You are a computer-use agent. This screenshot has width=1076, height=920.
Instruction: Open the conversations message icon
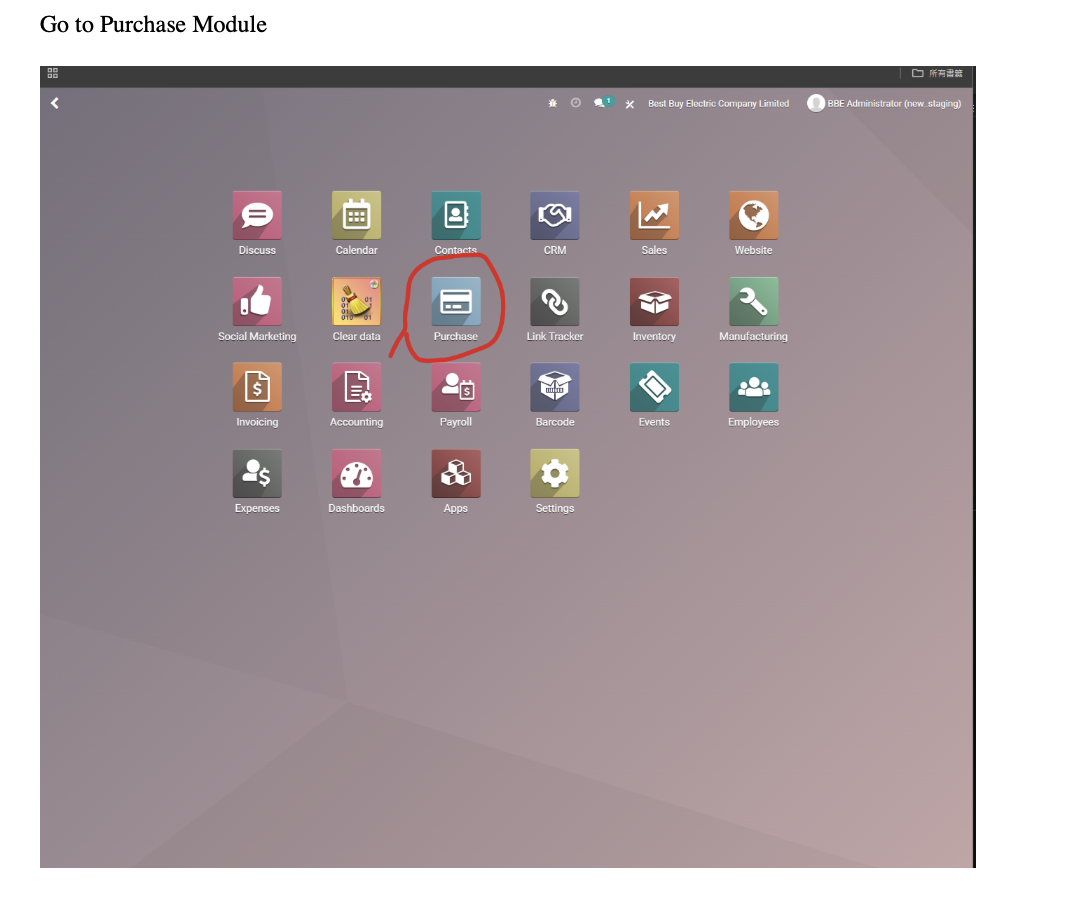point(601,103)
